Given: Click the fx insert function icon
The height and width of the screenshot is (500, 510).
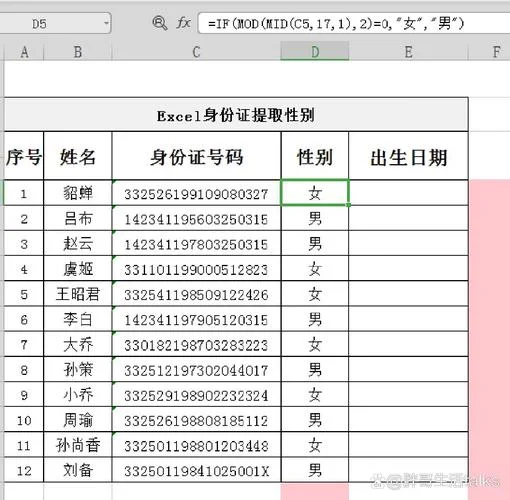Looking at the screenshot, I should coord(183,23).
